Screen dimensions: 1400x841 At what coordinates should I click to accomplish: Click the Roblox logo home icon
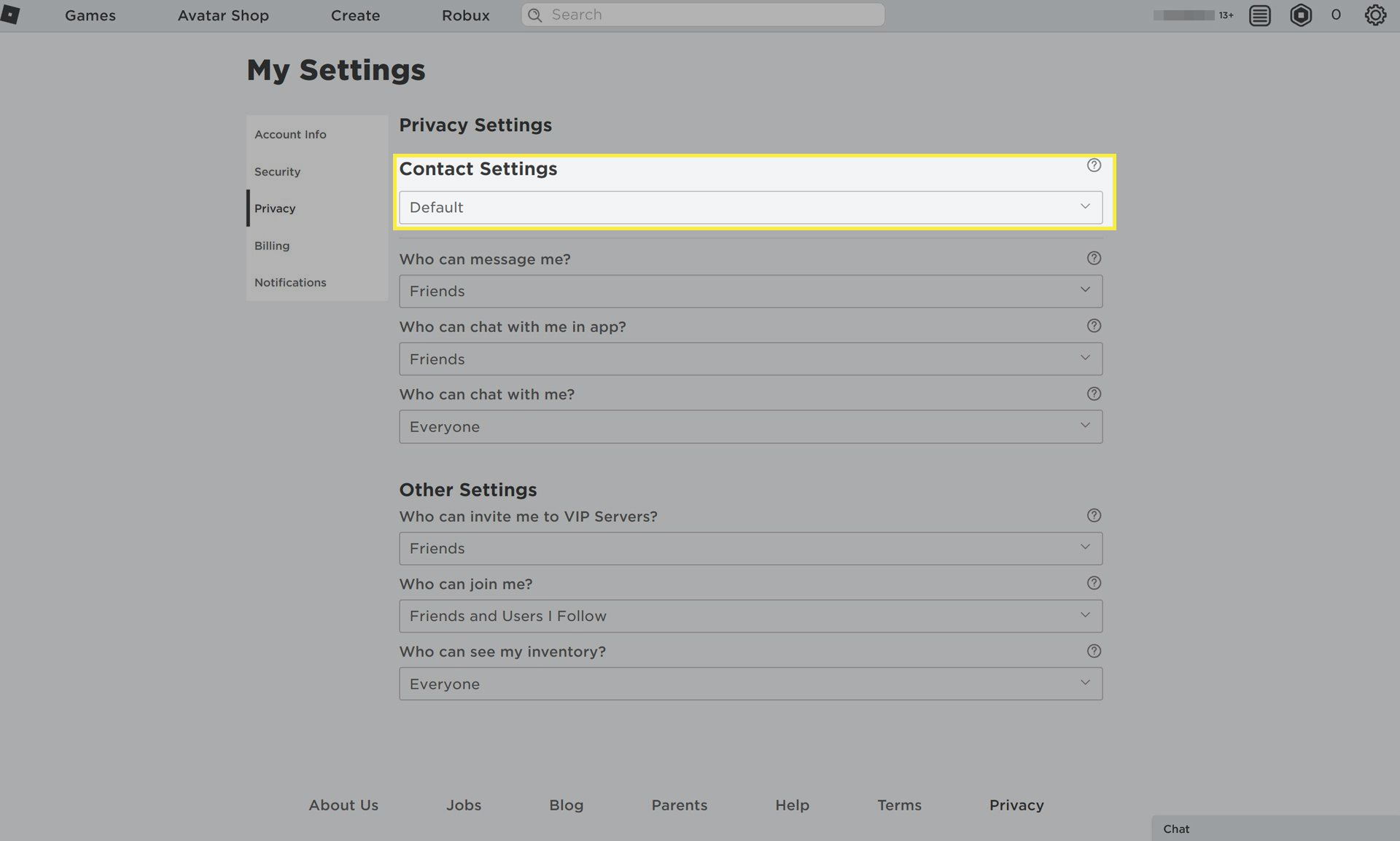click(x=10, y=15)
